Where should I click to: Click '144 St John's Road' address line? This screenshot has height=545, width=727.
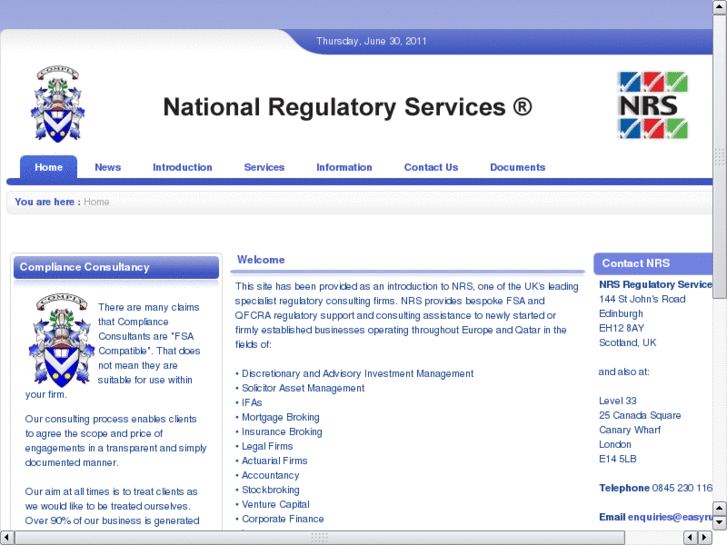tap(642, 299)
